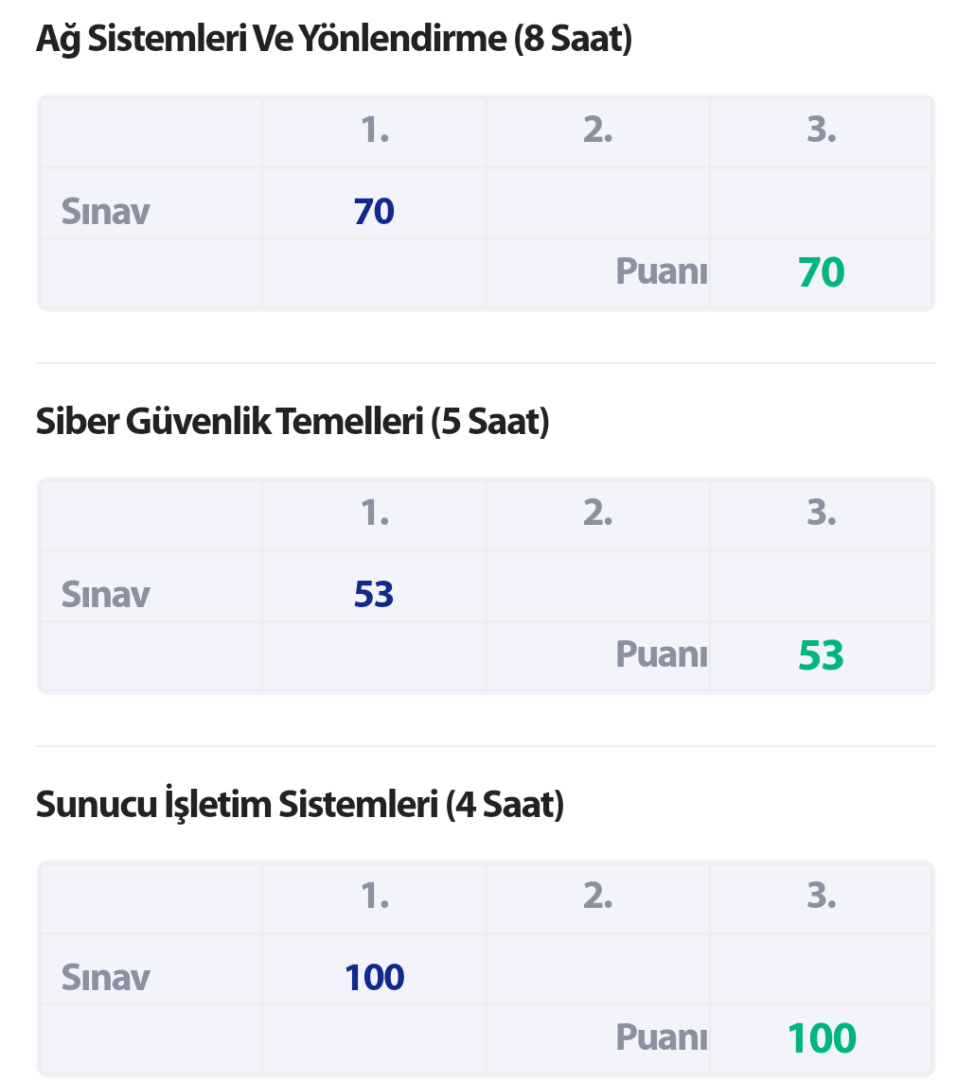957x1080 pixels.
Task: Click Puanı label in Sunucu İşletim table
Action: [661, 1038]
